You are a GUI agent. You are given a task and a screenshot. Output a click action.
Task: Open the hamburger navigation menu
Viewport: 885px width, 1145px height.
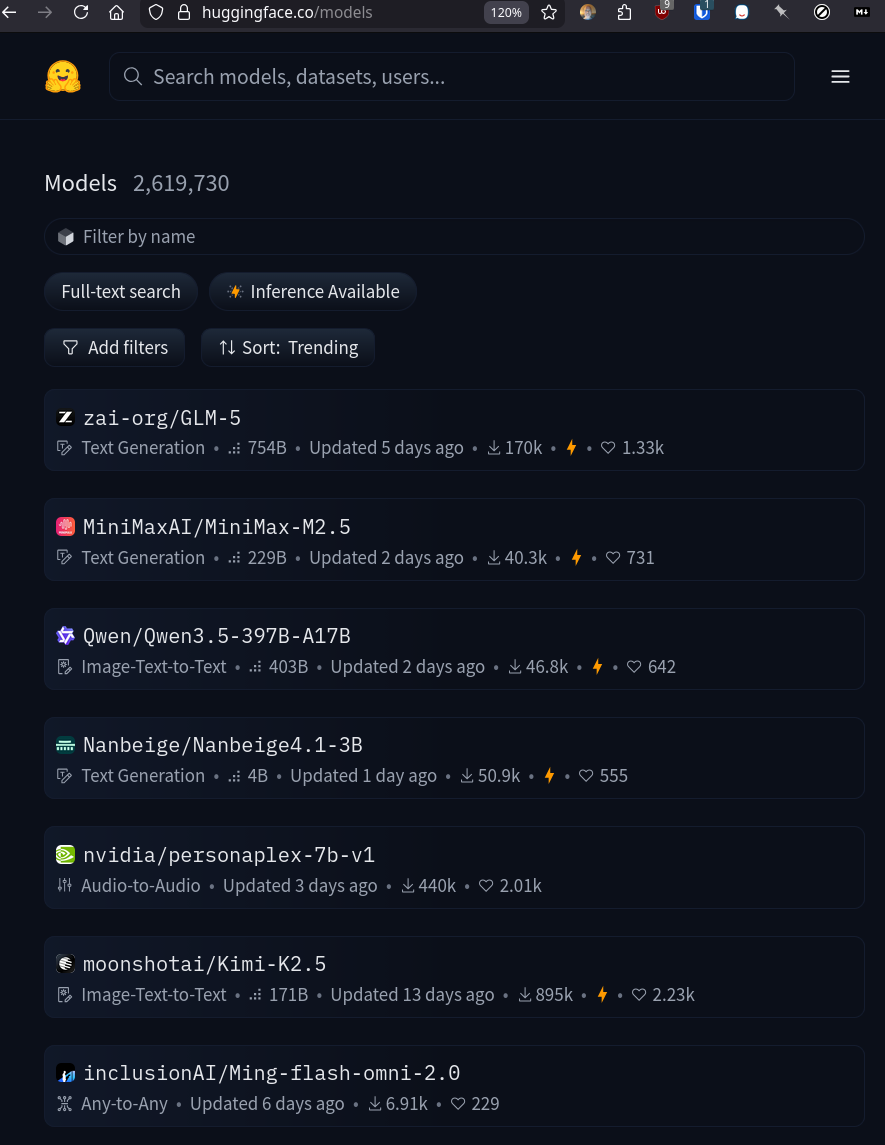pos(840,77)
